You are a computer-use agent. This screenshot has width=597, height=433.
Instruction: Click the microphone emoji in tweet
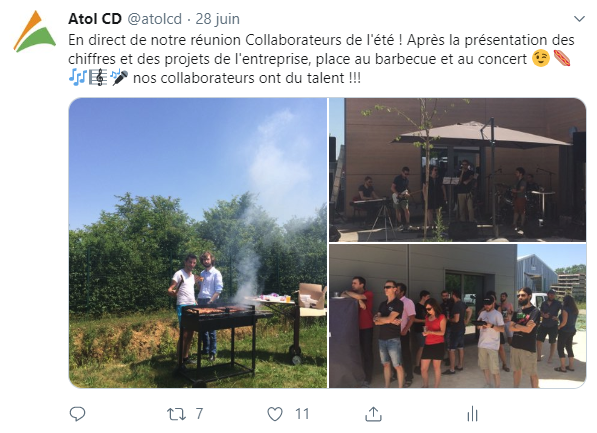[x=119, y=78]
